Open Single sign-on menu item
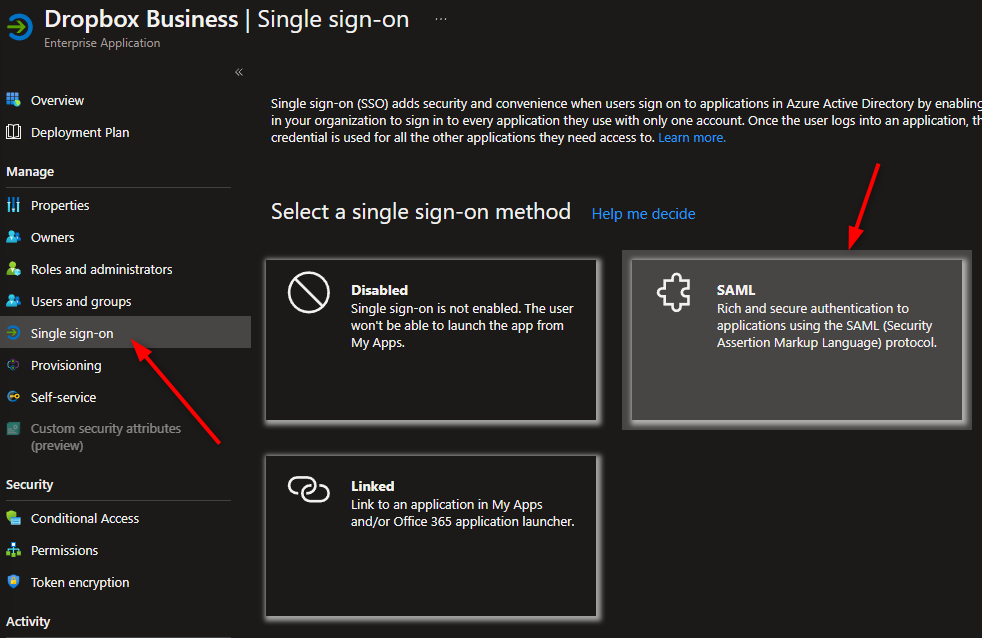 [x=72, y=333]
